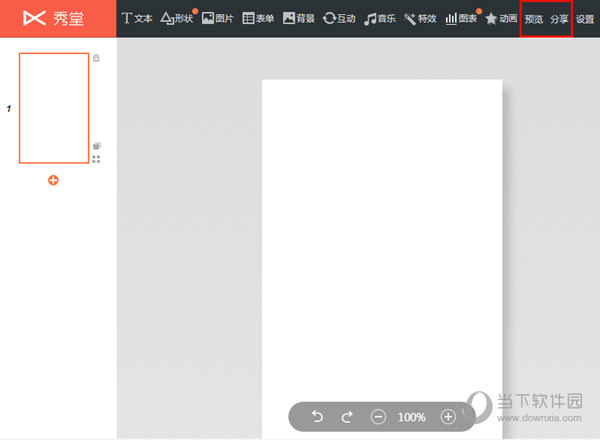Zoom out the canvas
600x440 pixels.
pyautogui.click(x=378, y=417)
